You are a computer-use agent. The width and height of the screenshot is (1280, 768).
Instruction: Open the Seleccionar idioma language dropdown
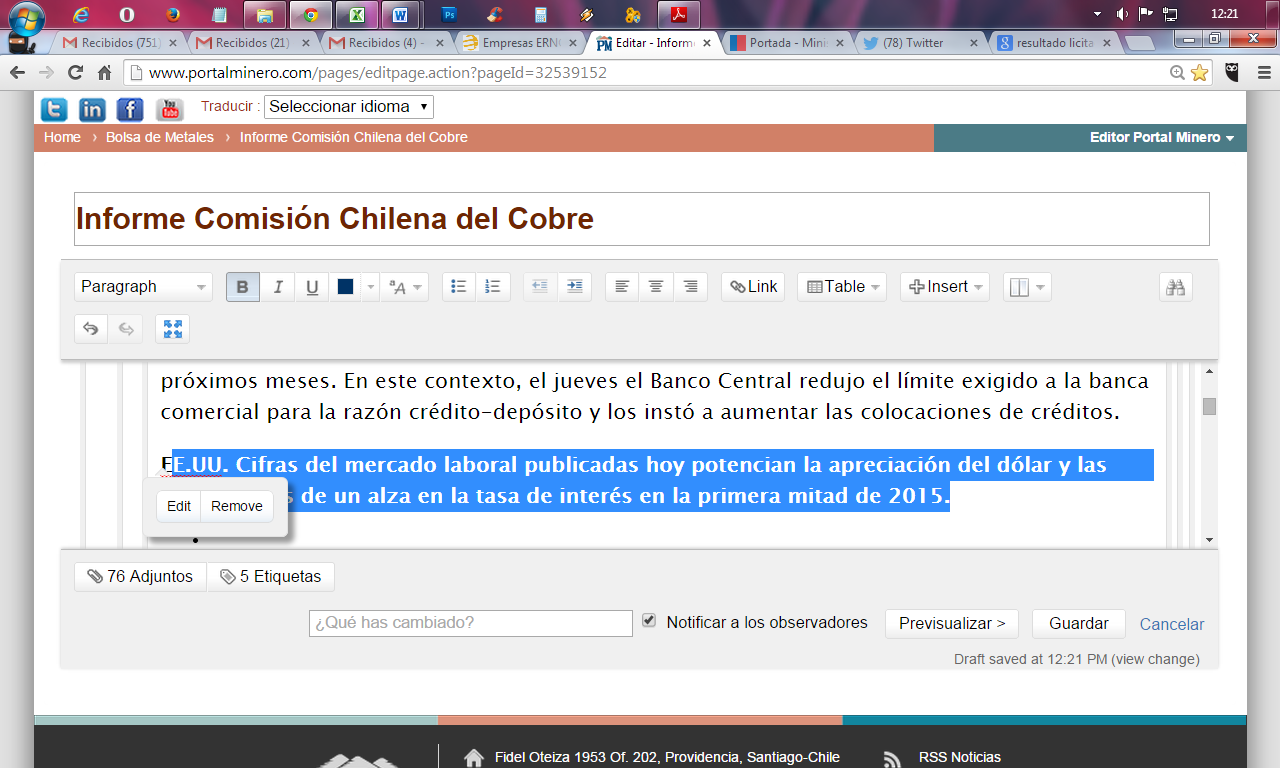(x=348, y=107)
